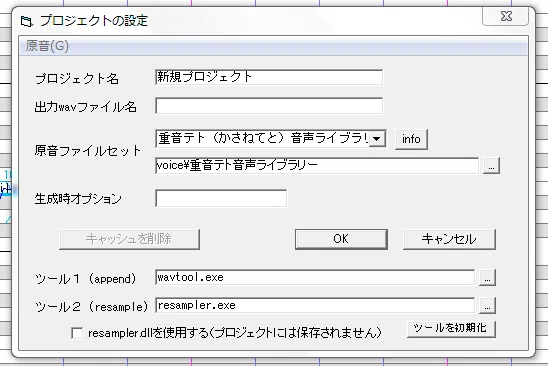
Task: Click the 出力wavファイル名 input field
Action: (x=269, y=106)
